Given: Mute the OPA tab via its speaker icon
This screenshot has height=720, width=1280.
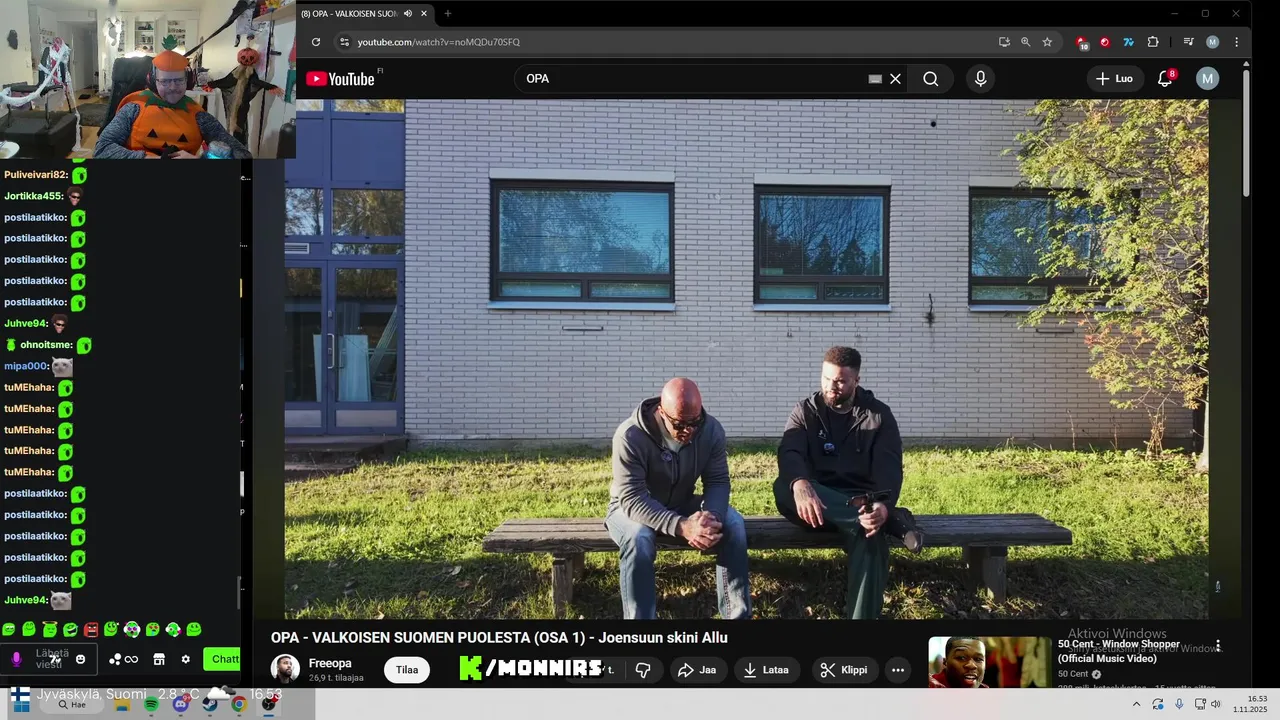Looking at the screenshot, I should [x=408, y=14].
